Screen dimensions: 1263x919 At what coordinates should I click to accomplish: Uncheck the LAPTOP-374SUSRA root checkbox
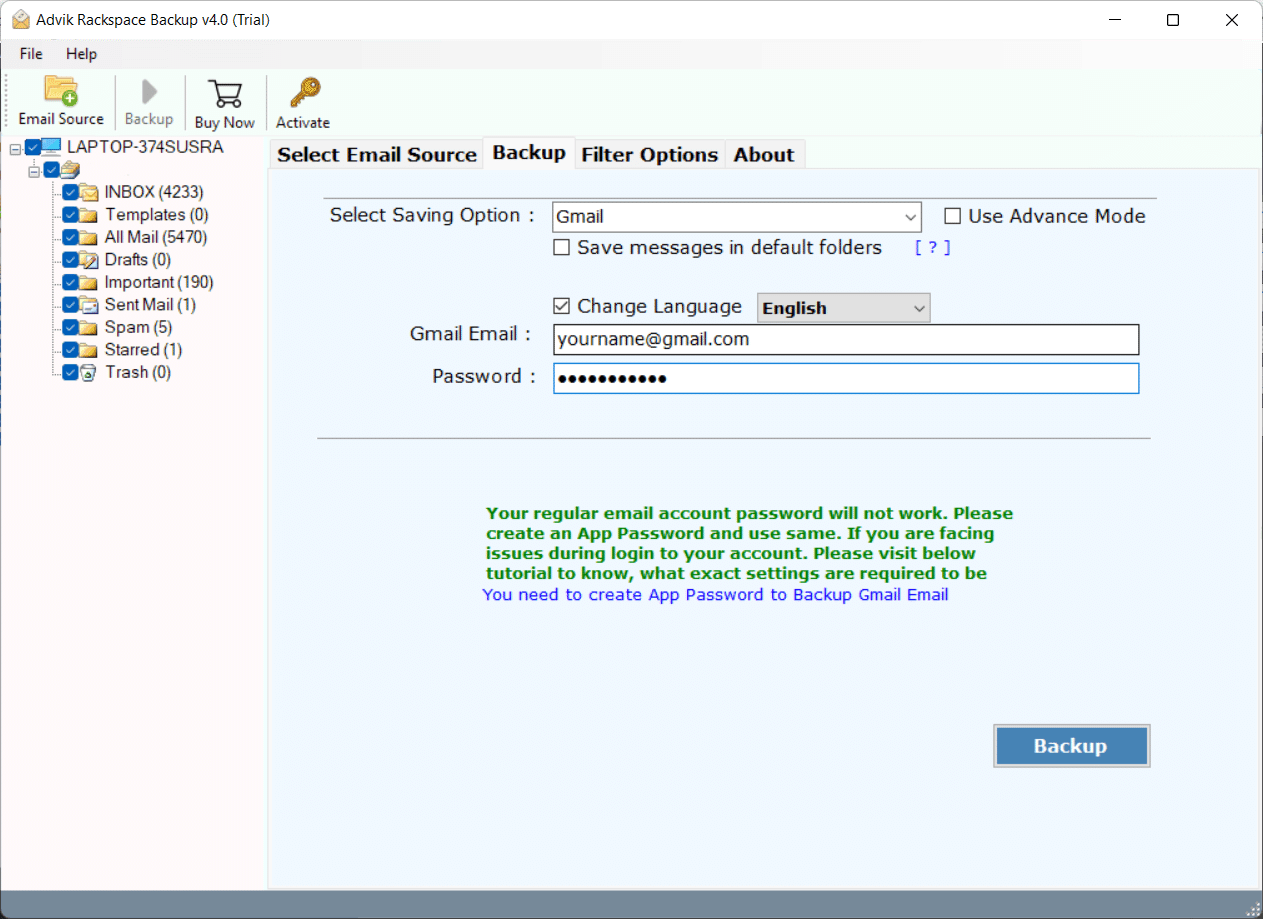33,147
